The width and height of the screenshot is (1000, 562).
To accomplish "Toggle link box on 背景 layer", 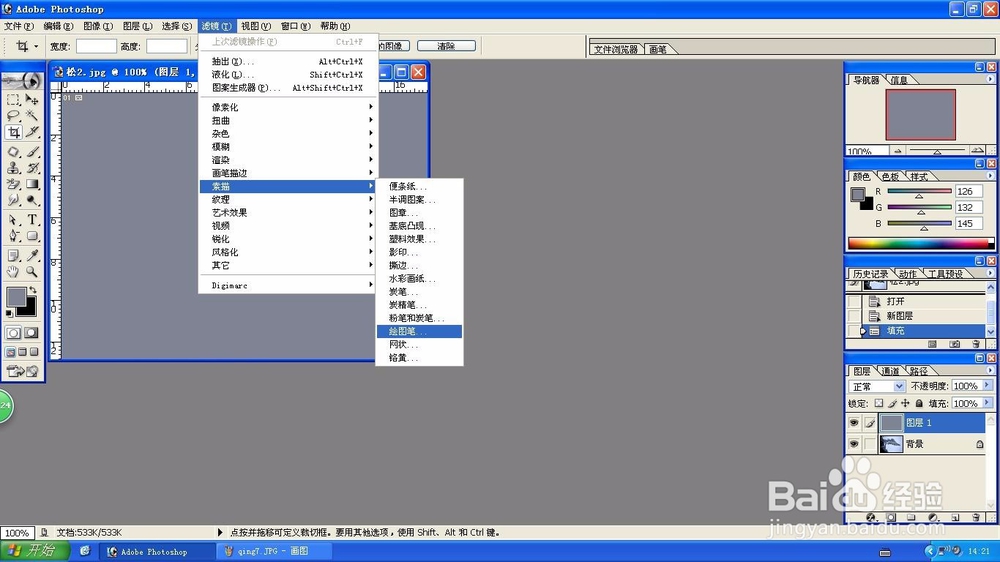I will [870, 444].
